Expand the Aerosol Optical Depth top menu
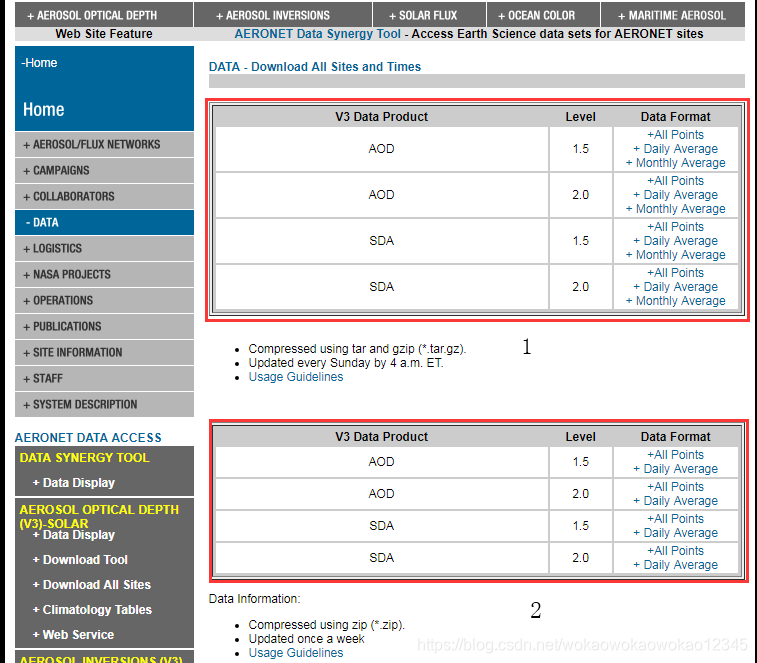The width and height of the screenshot is (757, 663). point(104,15)
